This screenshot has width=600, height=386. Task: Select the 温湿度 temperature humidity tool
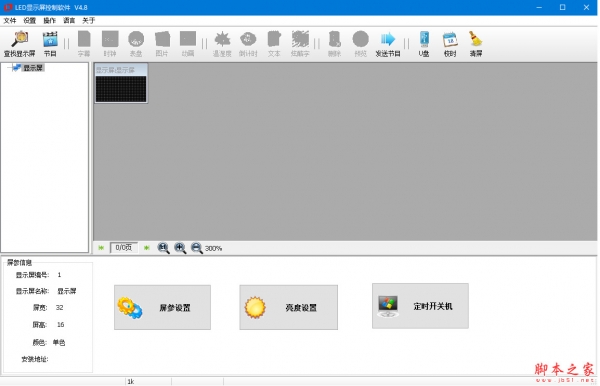tap(222, 44)
